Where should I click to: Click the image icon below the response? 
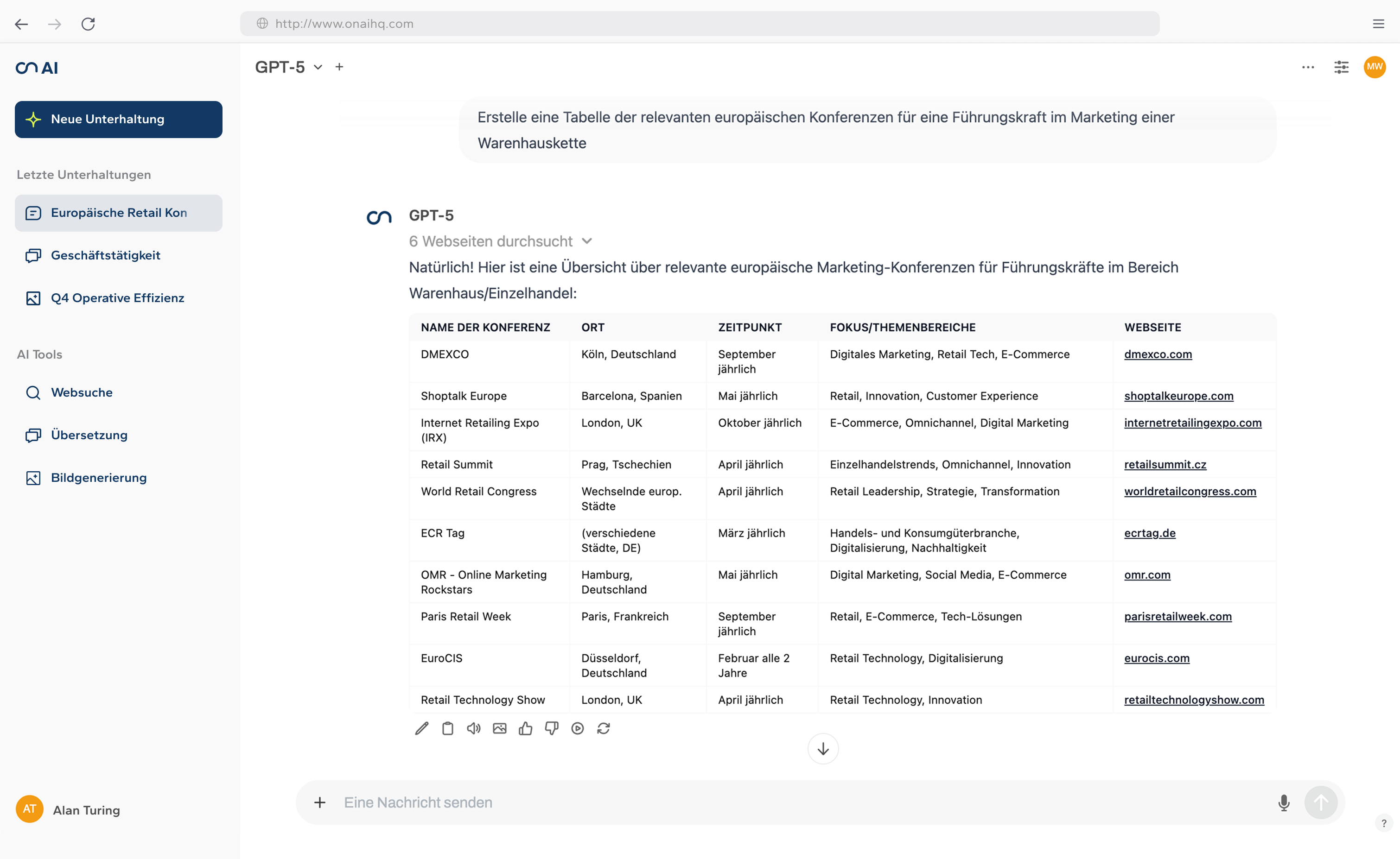(499, 728)
